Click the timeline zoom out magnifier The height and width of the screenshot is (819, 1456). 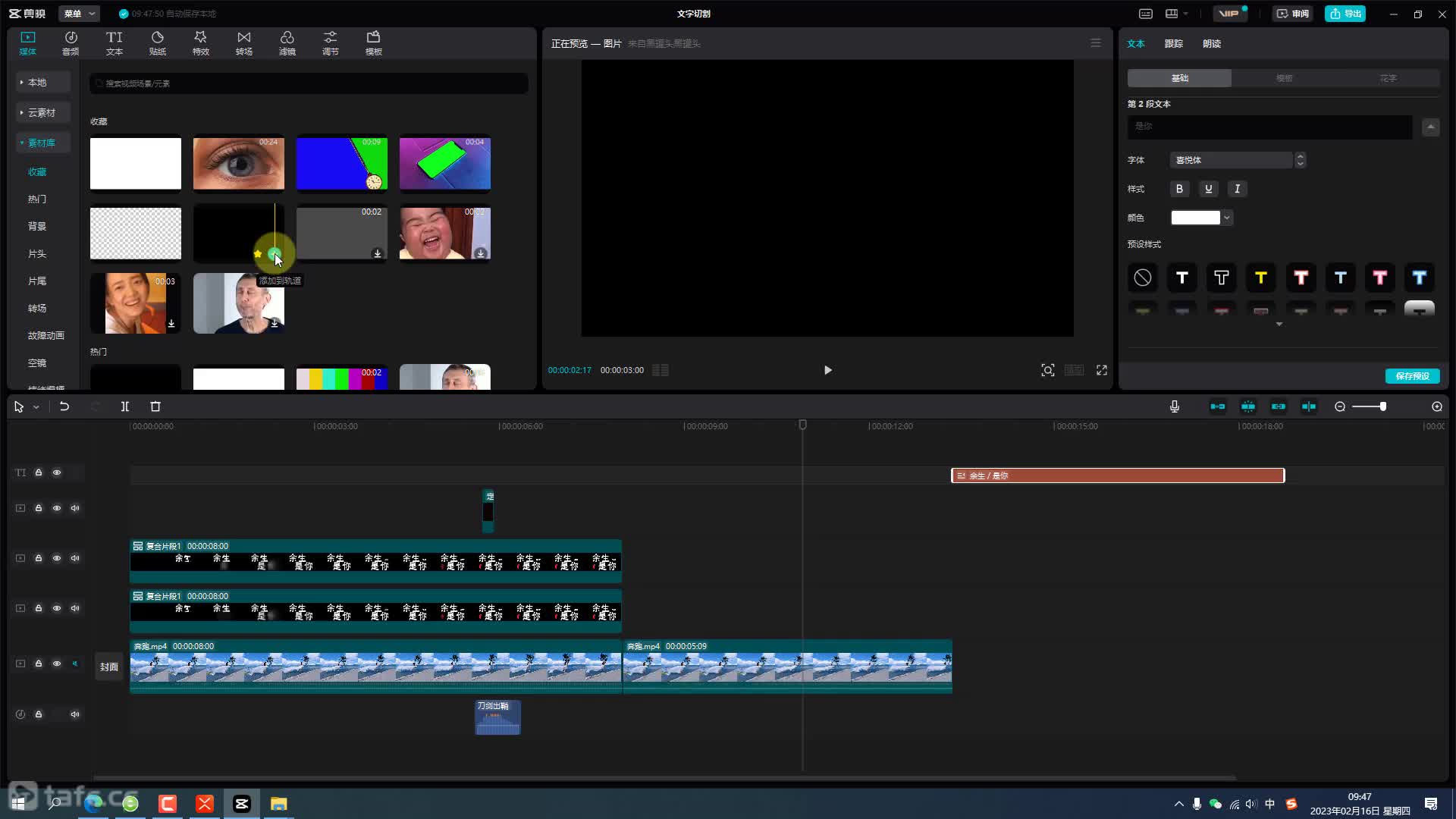tap(1340, 406)
